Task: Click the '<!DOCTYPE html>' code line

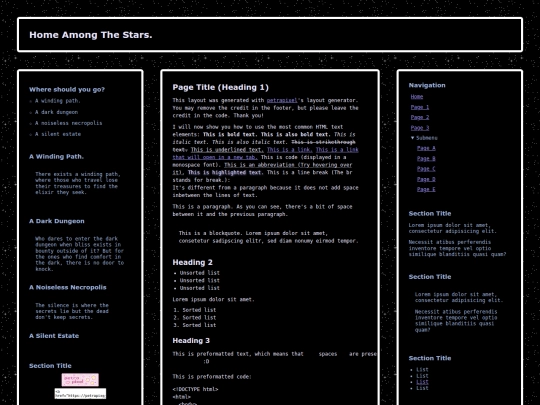Action: tap(195, 389)
